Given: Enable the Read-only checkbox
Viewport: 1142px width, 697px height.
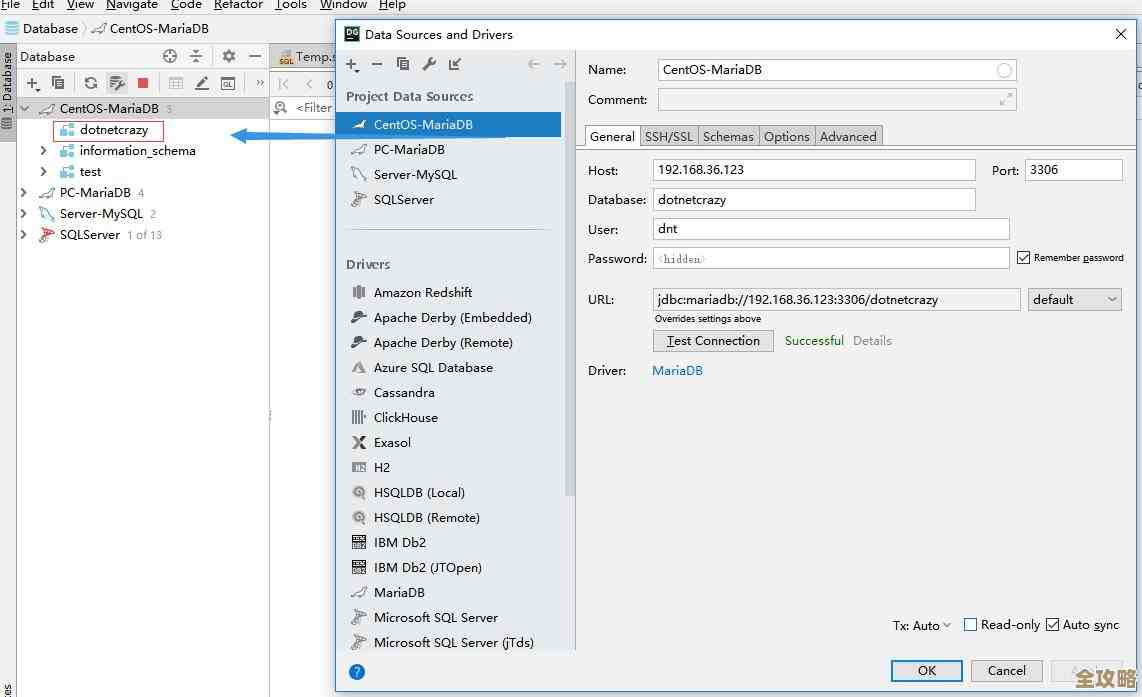Looking at the screenshot, I should (x=969, y=624).
